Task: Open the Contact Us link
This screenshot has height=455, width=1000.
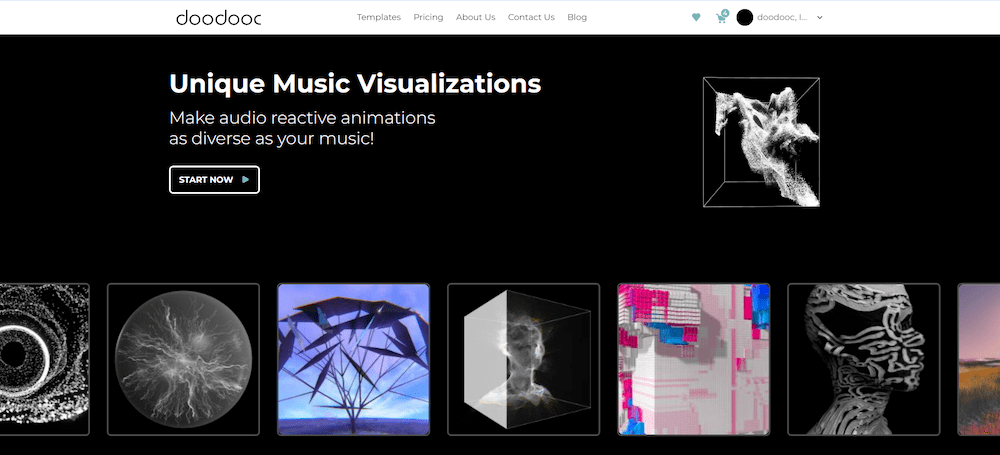Action: coord(531,17)
